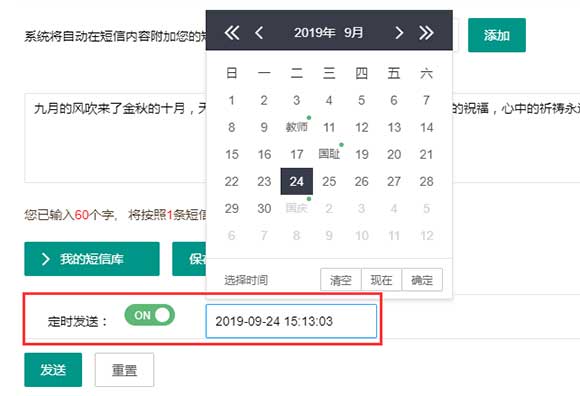Pick the 教师 holiday date

(297, 127)
